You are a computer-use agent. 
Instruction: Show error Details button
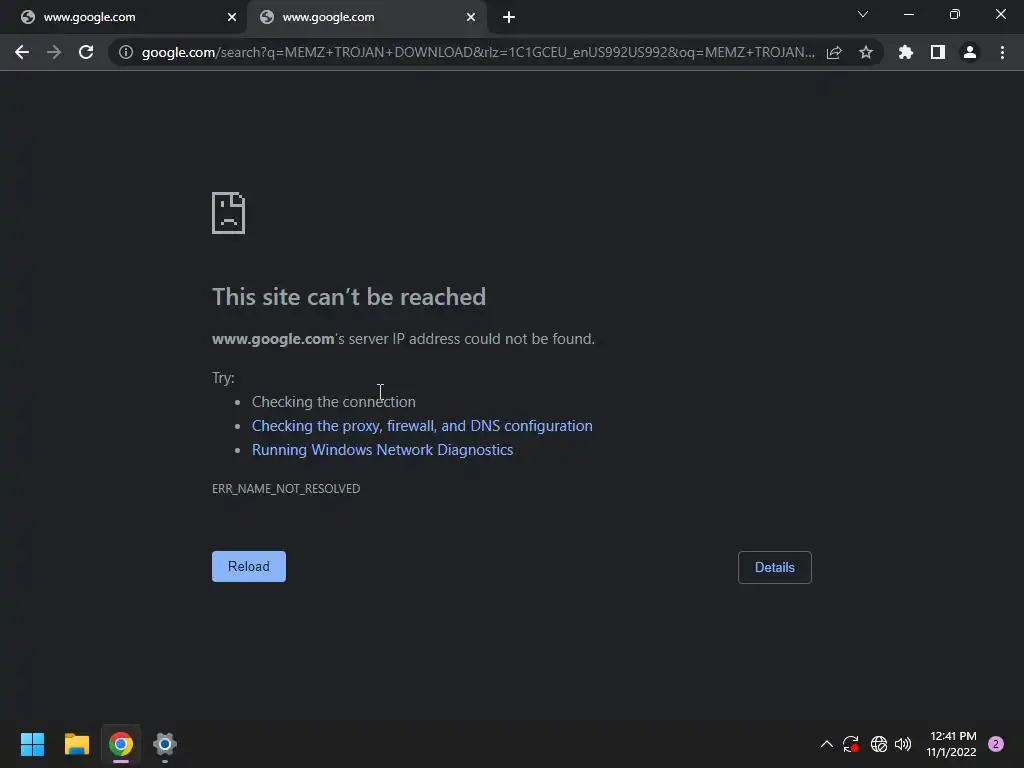775,567
